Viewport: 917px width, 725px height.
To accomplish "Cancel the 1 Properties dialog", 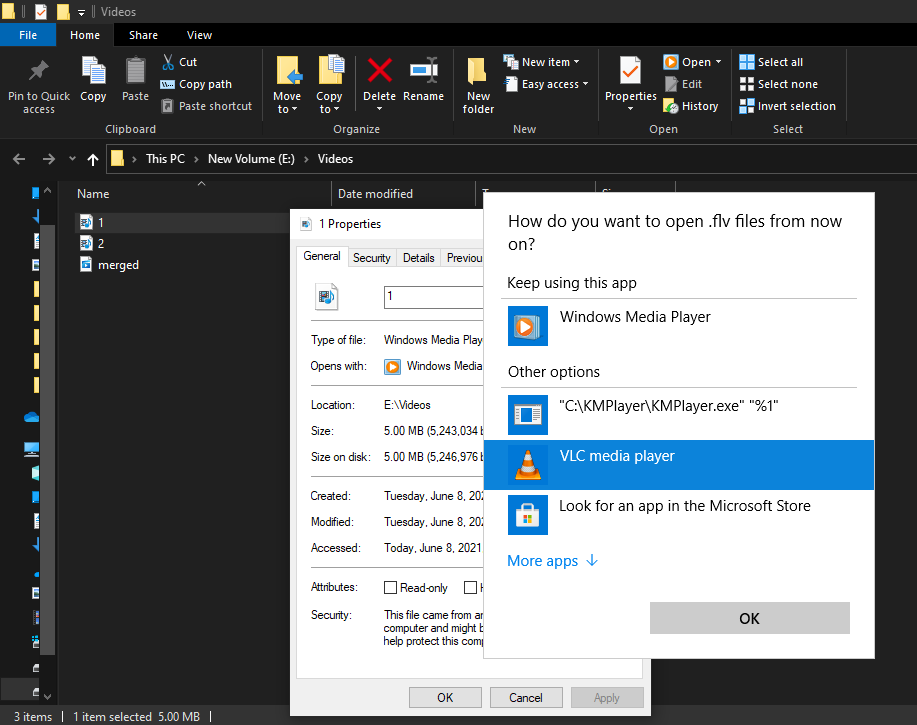I will point(526,697).
